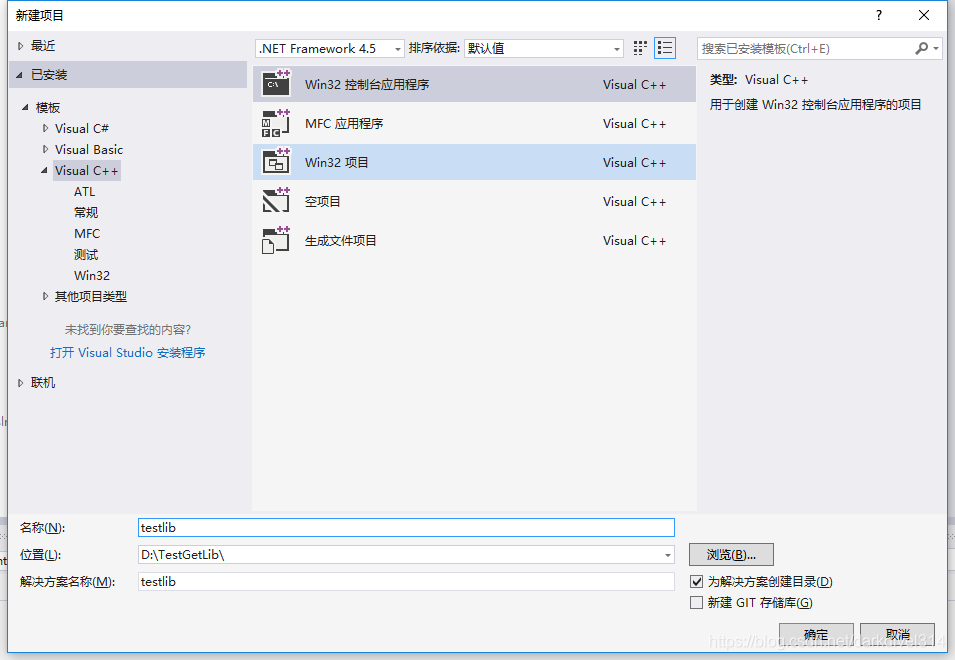Screen dimensions: 955x660
Task: Enable 新建 GIT 存储库 checkbox
Action: pyautogui.click(x=696, y=602)
